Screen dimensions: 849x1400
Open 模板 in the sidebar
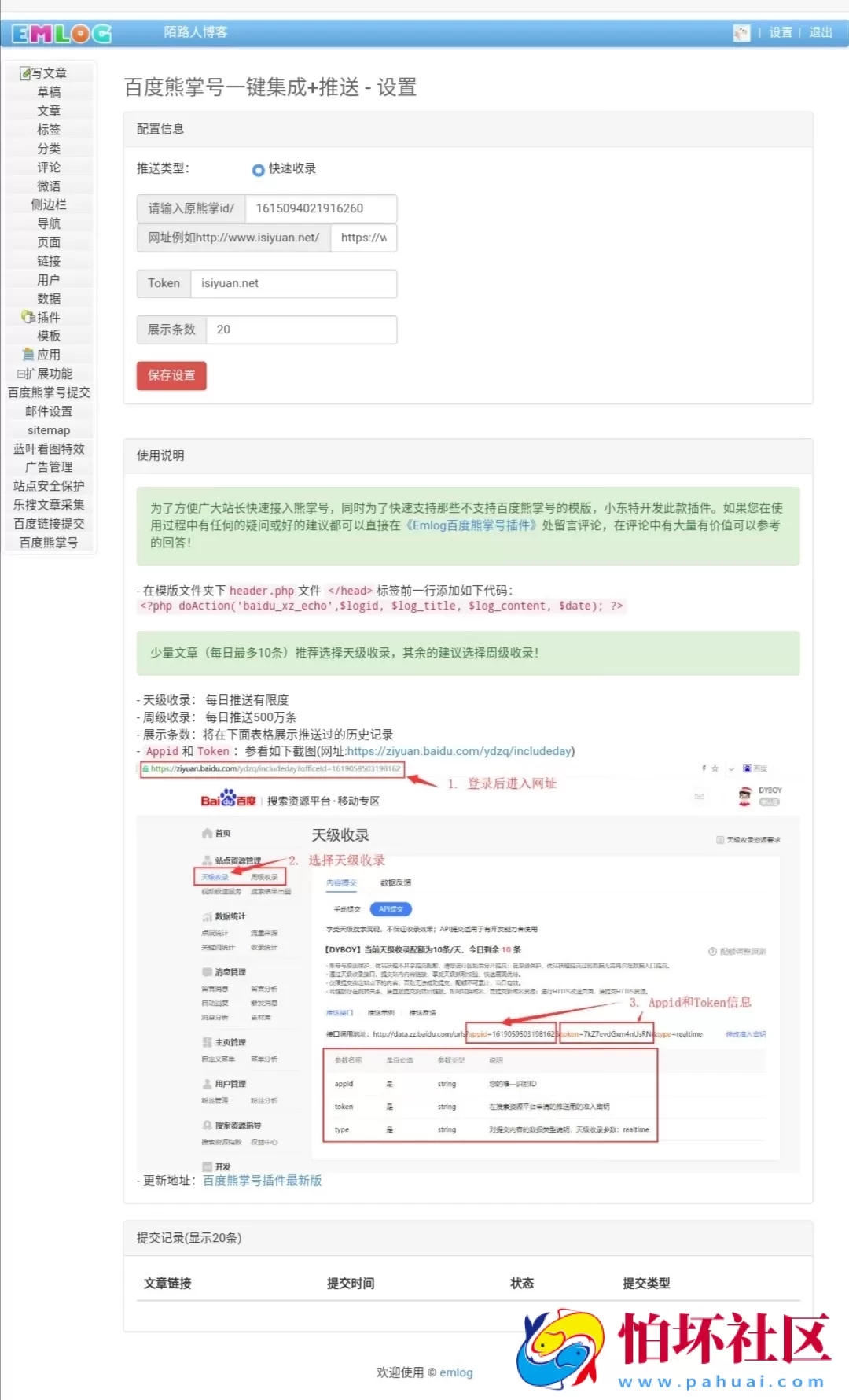coord(49,336)
